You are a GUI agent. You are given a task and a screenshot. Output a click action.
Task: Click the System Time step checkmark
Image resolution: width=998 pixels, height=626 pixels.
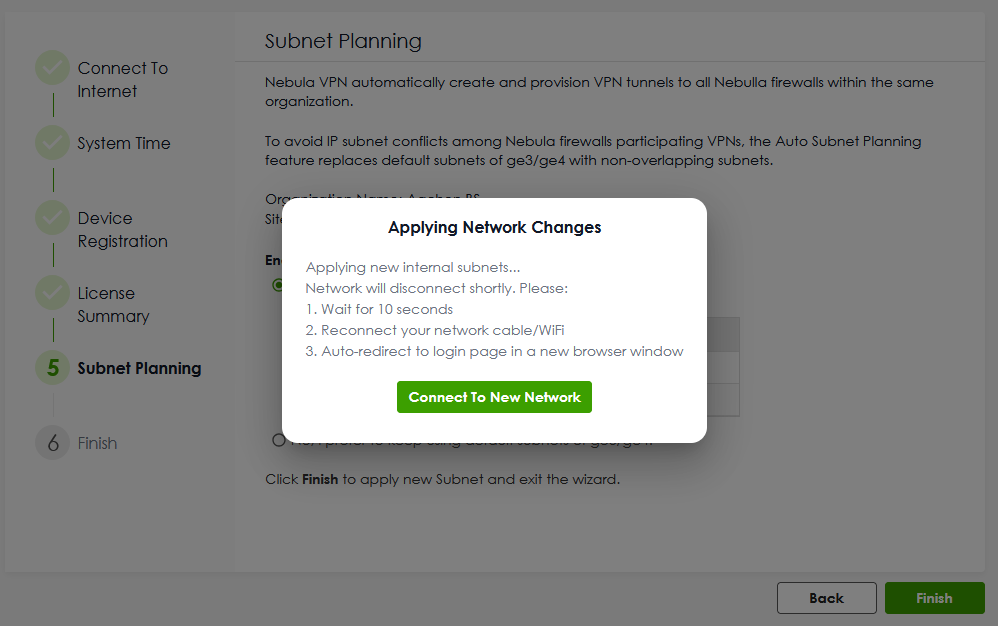click(x=52, y=143)
